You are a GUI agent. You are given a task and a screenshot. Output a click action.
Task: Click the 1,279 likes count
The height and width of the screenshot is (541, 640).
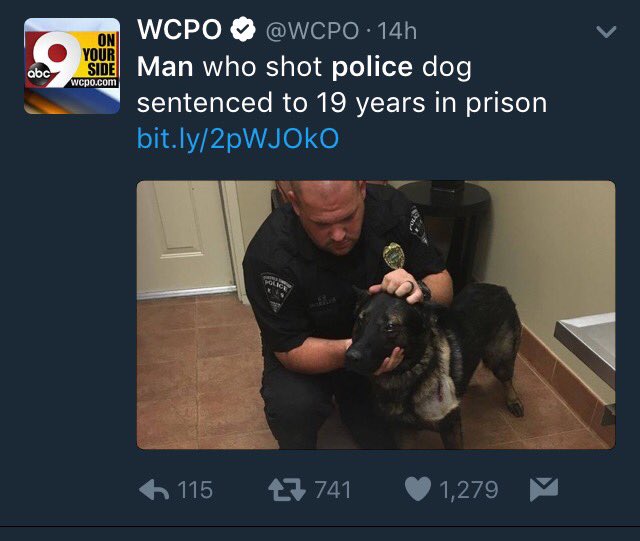click(x=469, y=490)
